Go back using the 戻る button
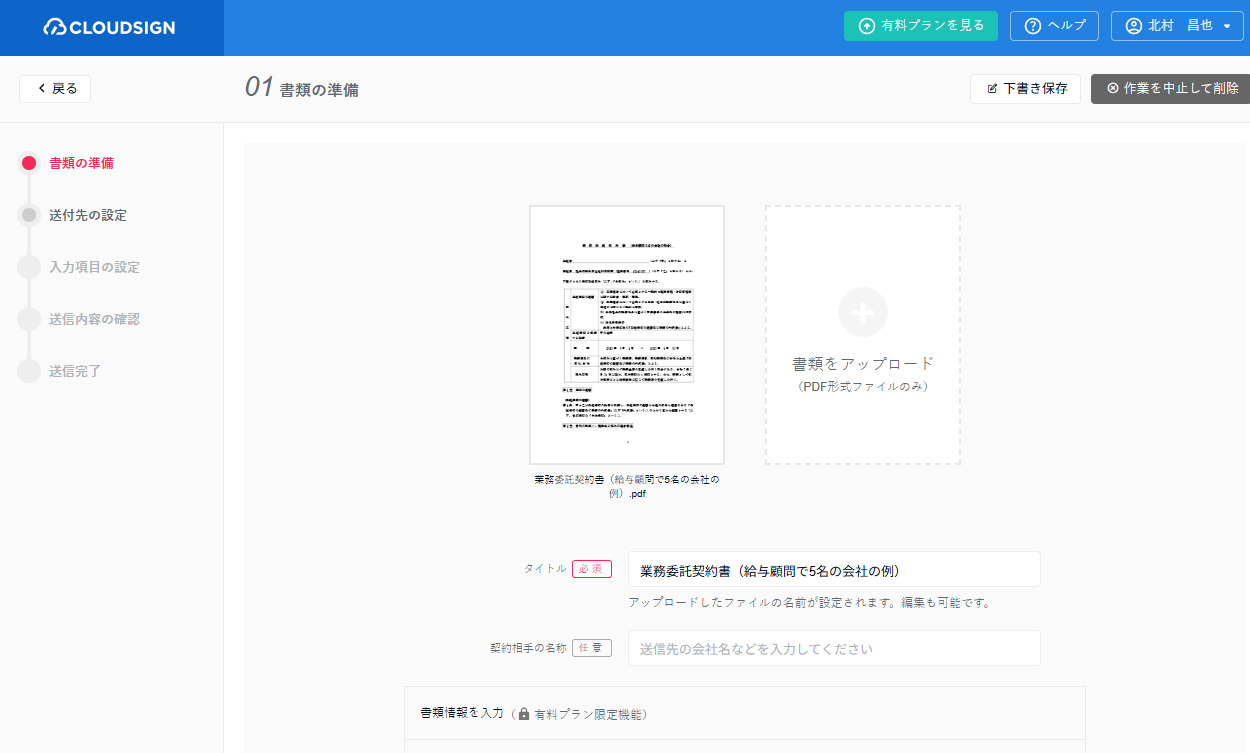This screenshot has width=1250, height=753. pos(55,89)
